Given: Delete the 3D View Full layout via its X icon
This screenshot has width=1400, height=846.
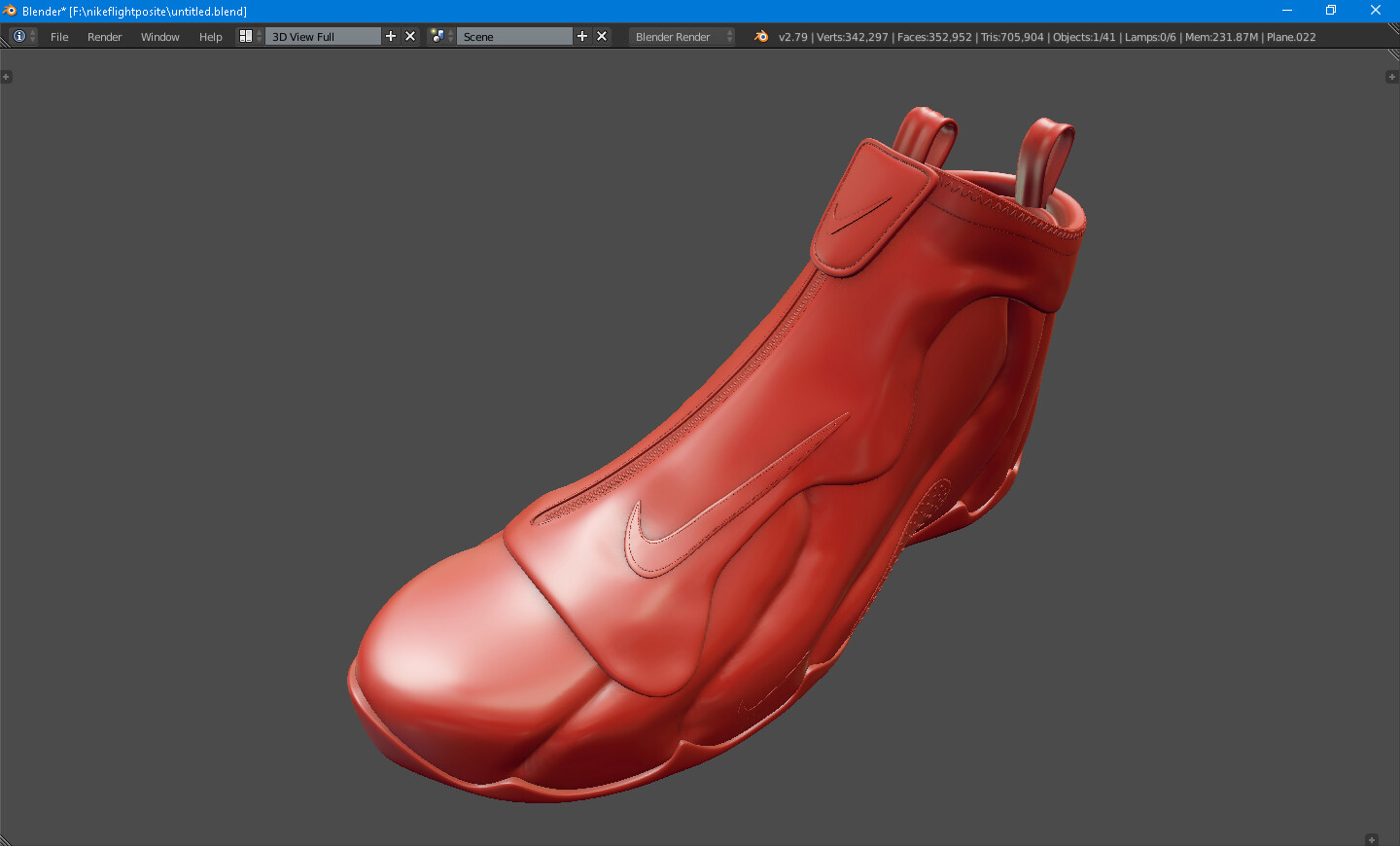Looking at the screenshot, I should coord(409,36).
